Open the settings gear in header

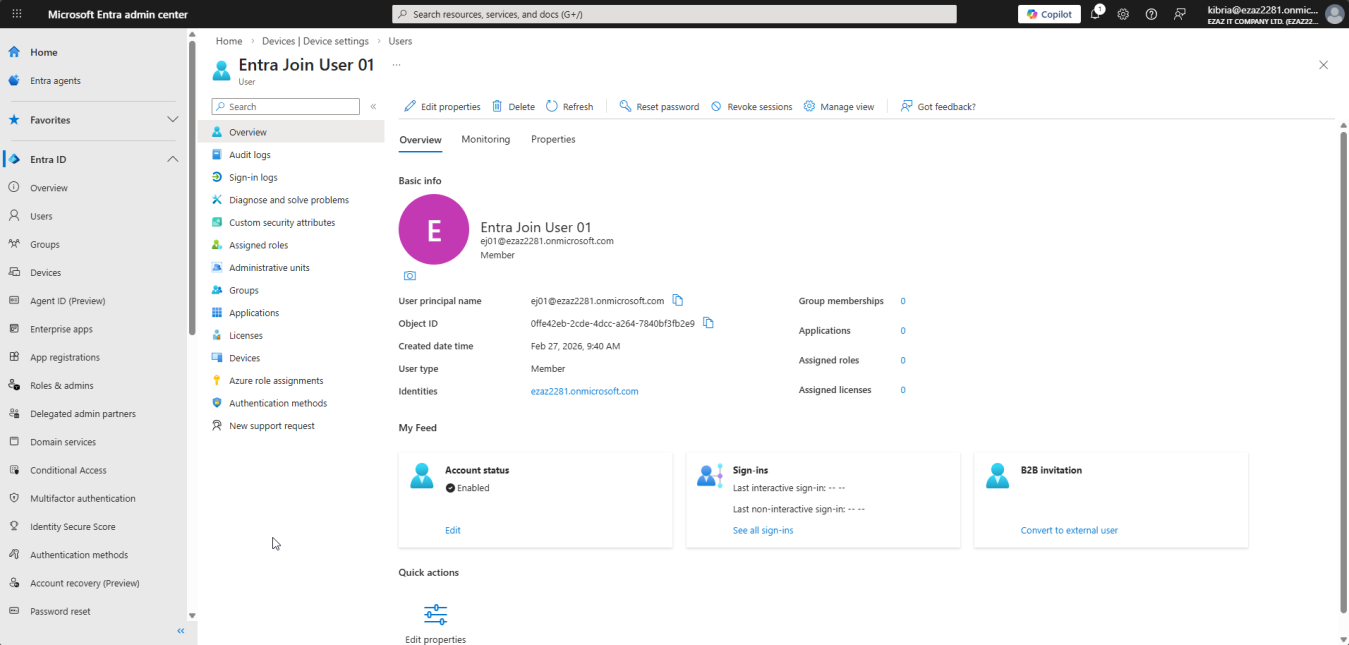tap(1123, 14)
